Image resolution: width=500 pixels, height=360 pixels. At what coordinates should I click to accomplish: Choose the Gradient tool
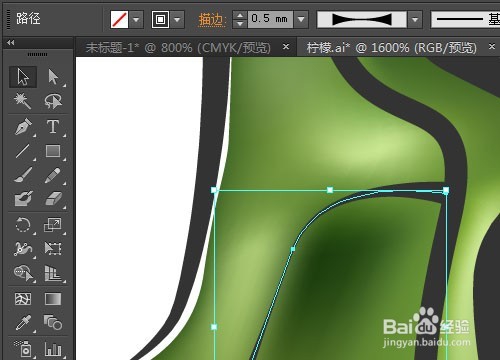(53, 299)
